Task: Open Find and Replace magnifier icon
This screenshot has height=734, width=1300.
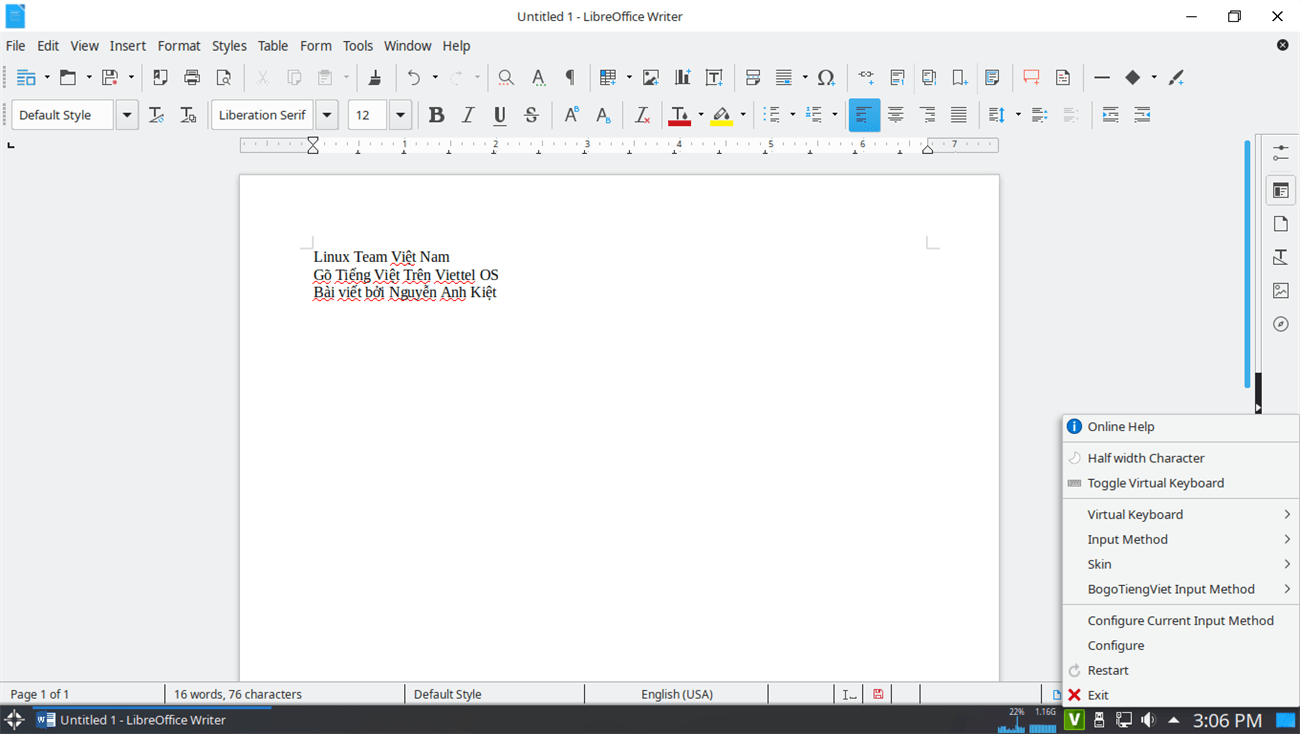Action: (x=506, y=77)
